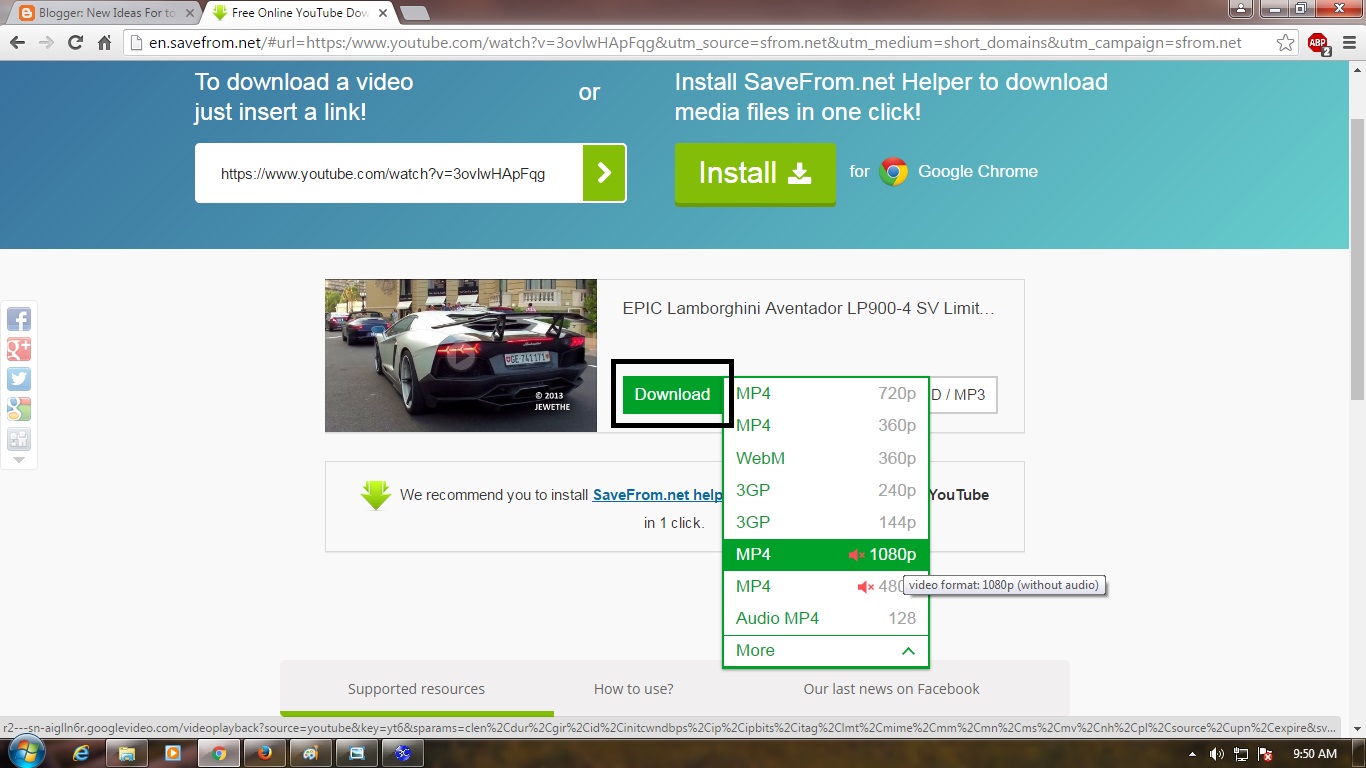
Task: Click the HD / MP3 button
Action: (x=962, y=395)
